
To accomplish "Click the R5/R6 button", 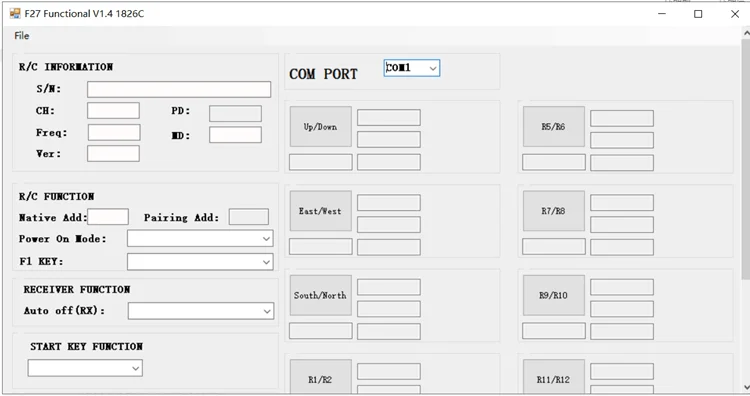I will (553, 127).
